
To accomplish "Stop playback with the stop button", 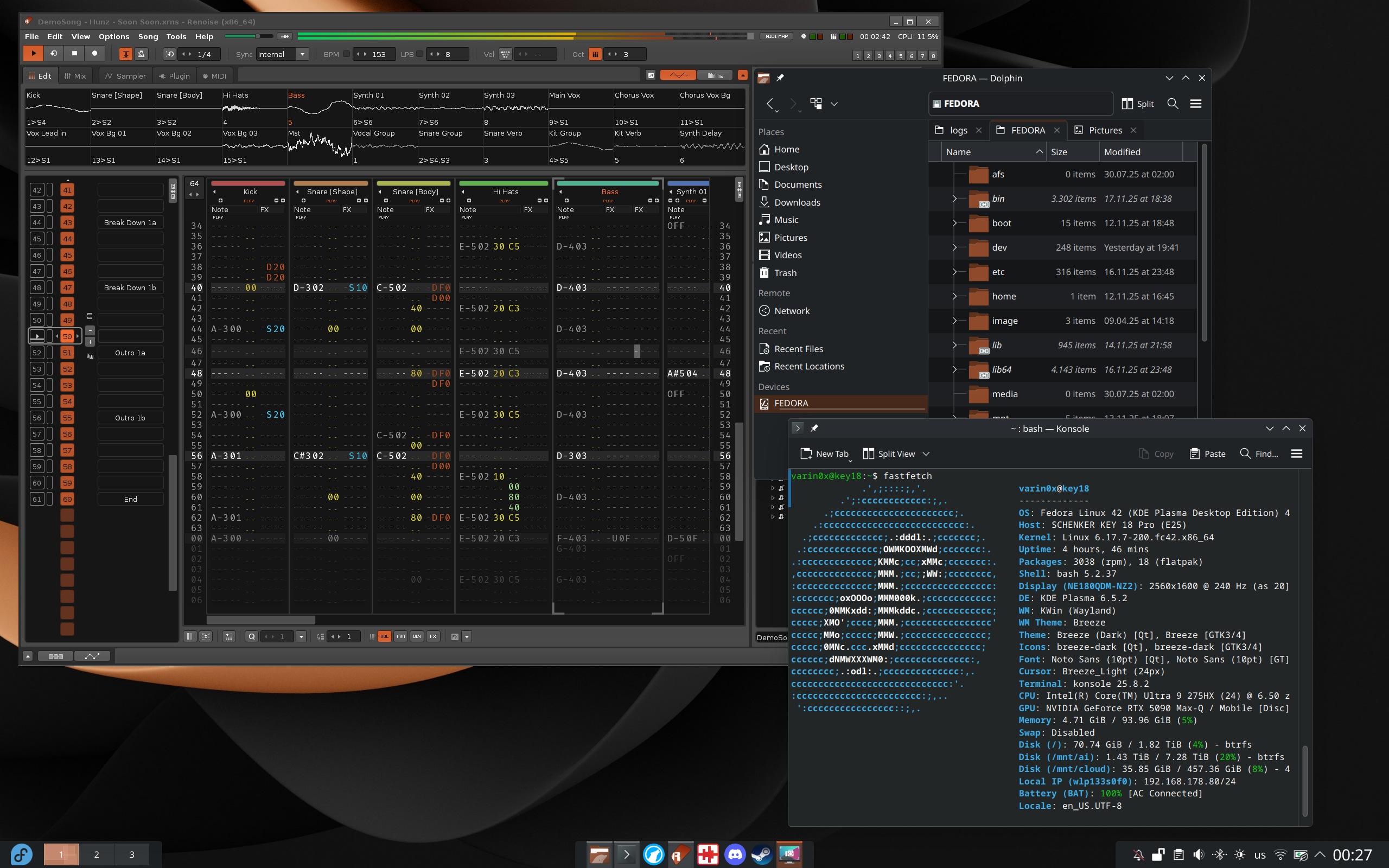I will tap(74, 53).
